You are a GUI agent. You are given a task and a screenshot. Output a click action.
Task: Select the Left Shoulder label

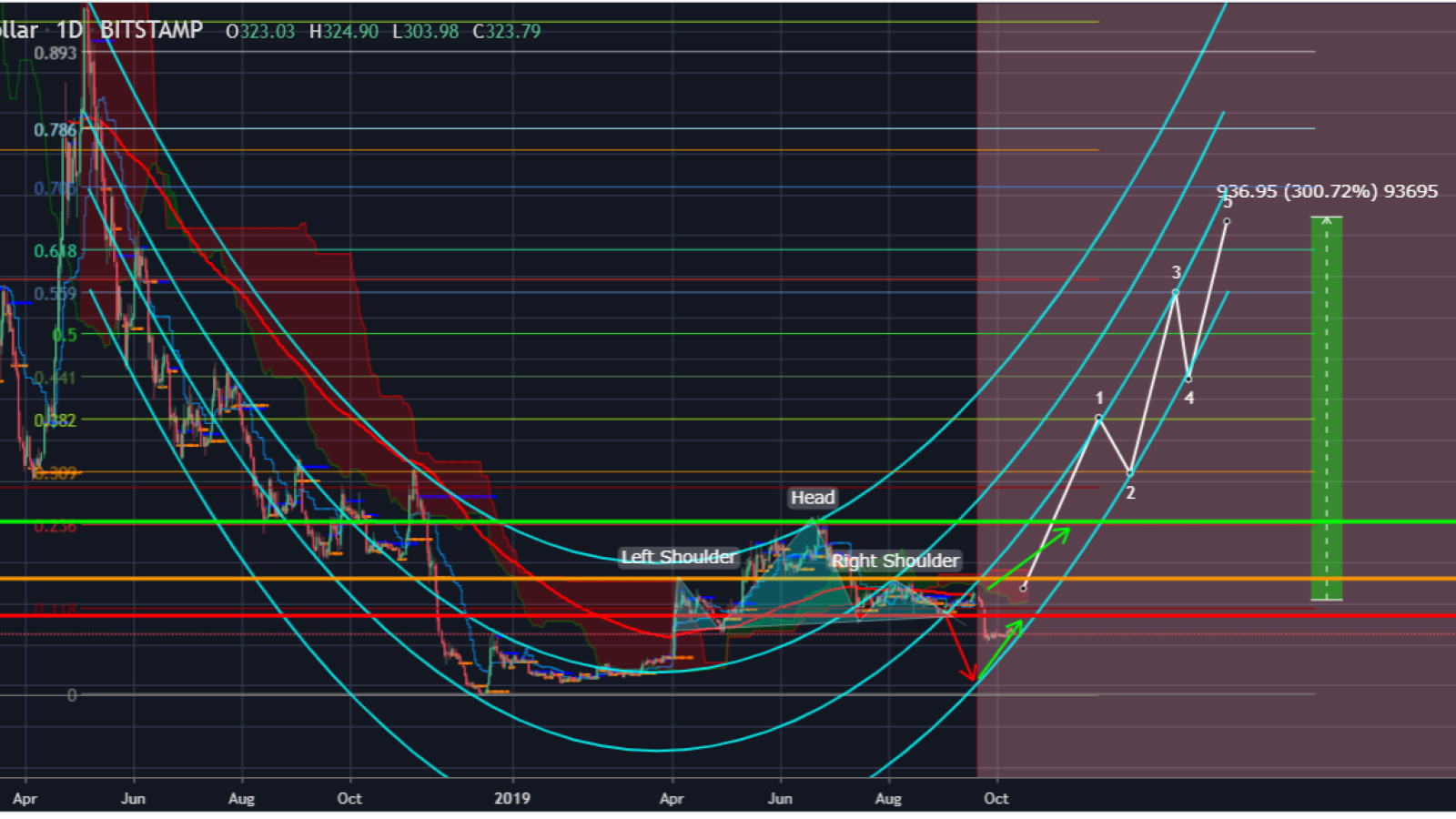[678, 557]
